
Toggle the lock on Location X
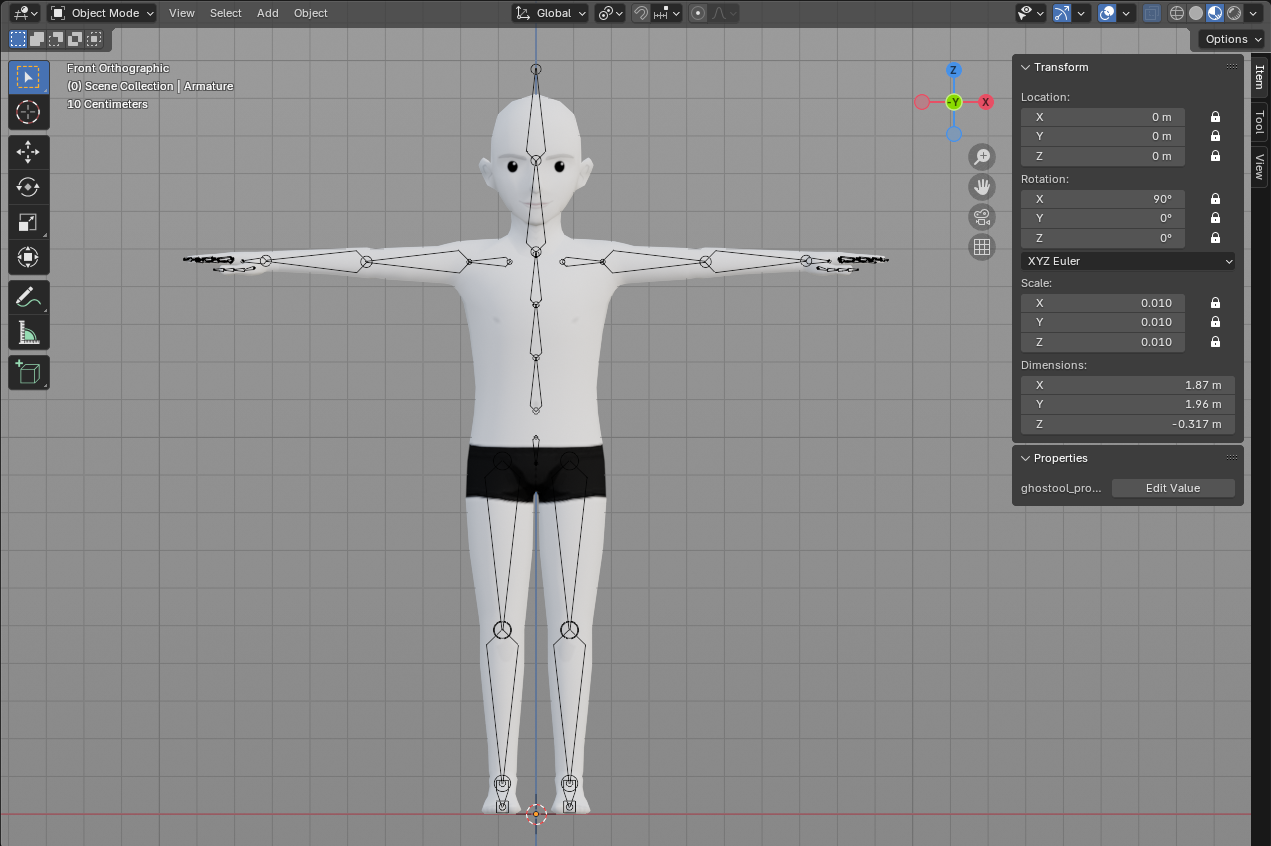1215,117
